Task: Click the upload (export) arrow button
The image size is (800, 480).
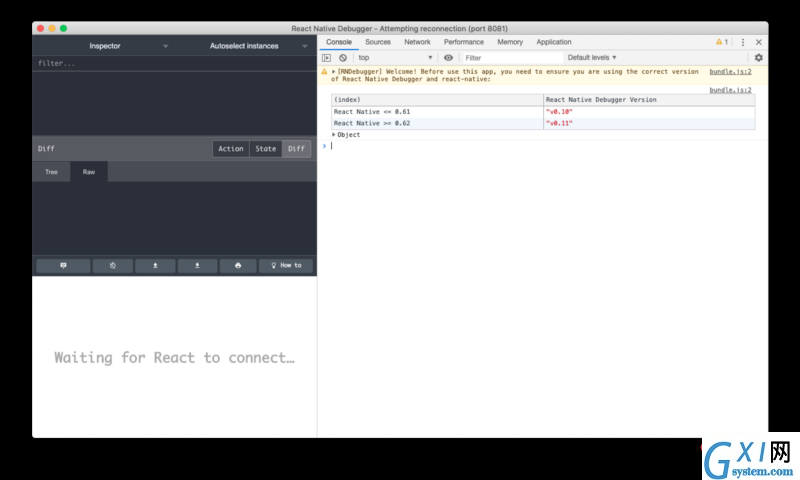Action: 155,265
